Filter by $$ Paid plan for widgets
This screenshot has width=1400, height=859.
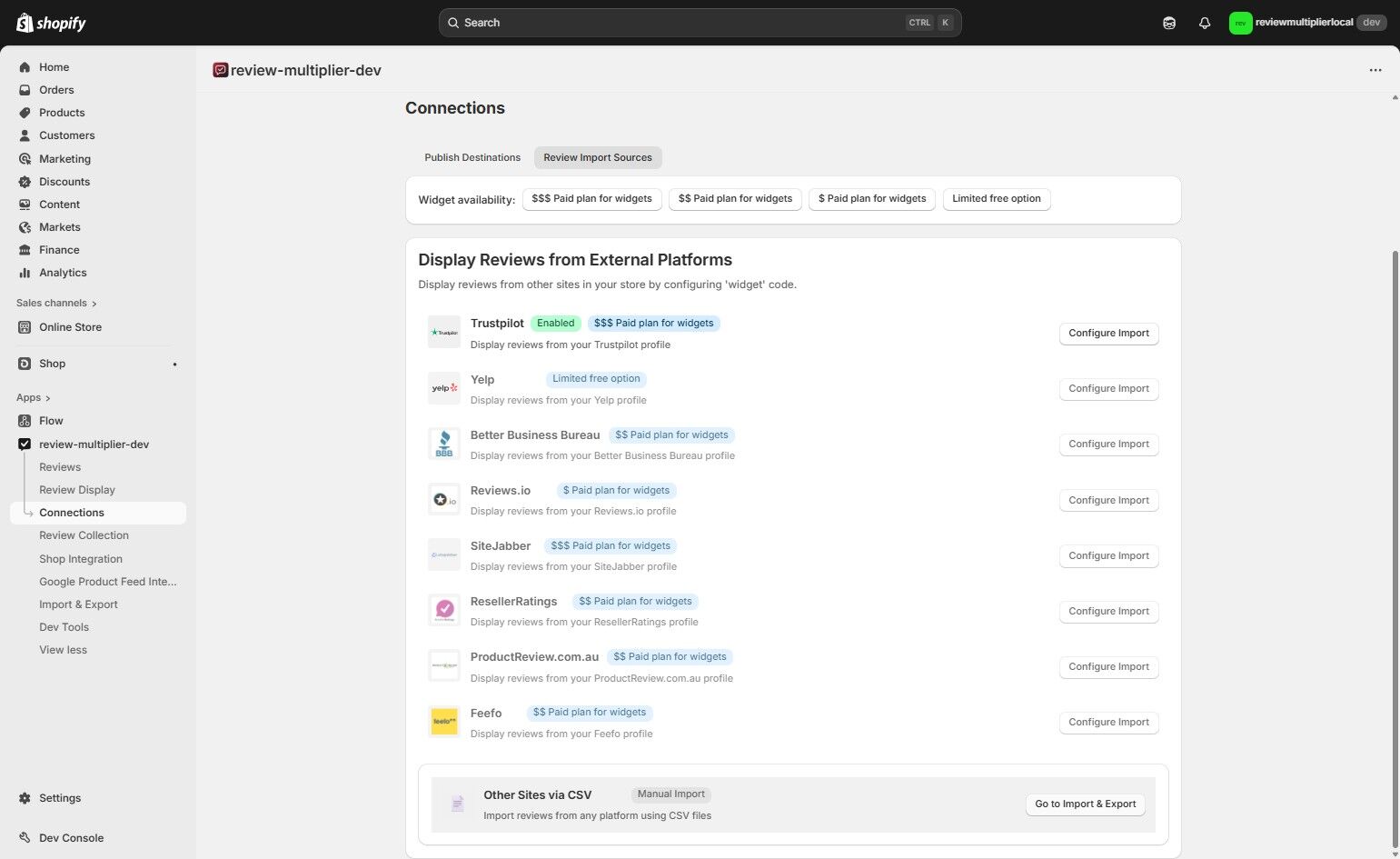[735, 199]
